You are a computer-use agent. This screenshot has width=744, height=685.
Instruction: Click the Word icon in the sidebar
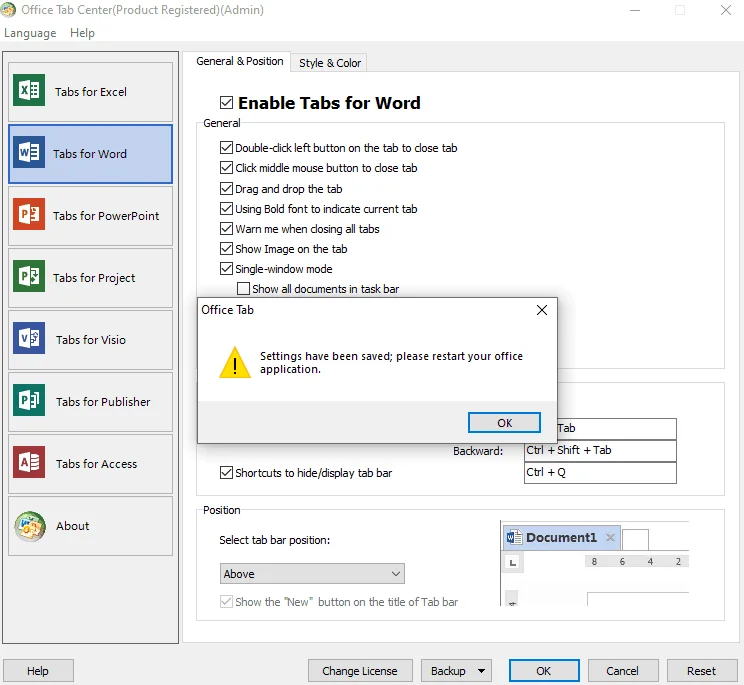pos(29,152)
